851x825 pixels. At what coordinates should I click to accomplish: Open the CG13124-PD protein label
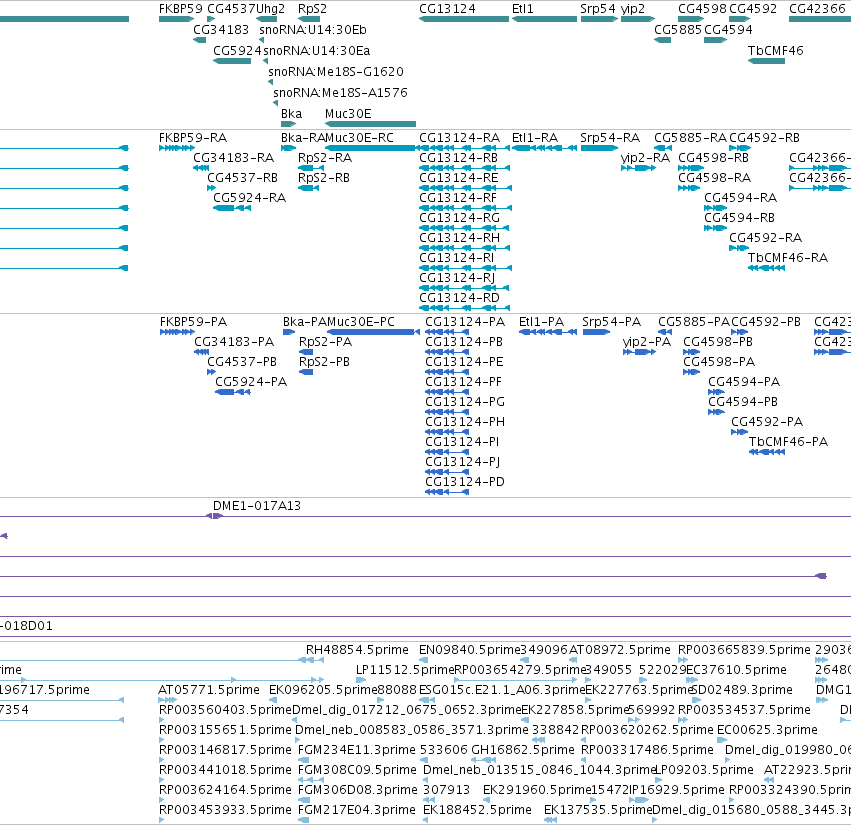[465, 483]
